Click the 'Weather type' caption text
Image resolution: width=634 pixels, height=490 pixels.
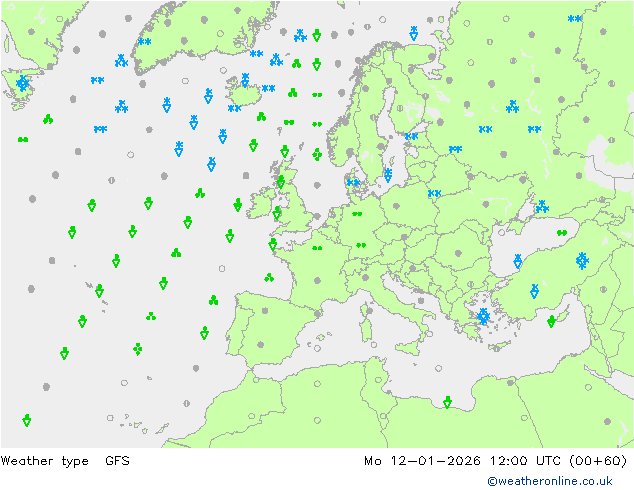44,460
